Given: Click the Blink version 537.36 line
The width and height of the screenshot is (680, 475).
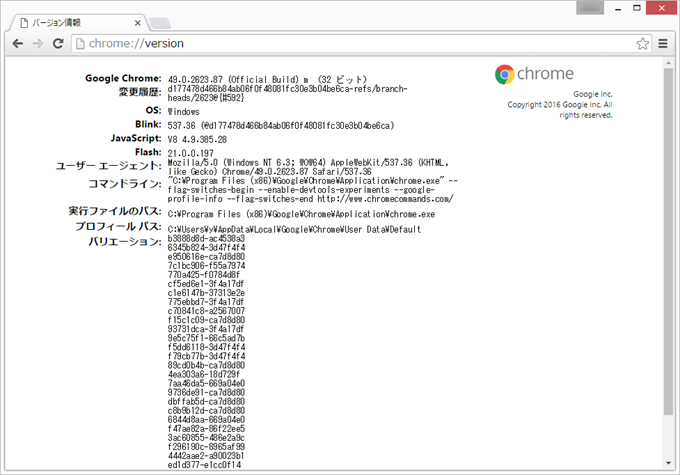Looking at the screenshot, I should [x=281, y=126].
